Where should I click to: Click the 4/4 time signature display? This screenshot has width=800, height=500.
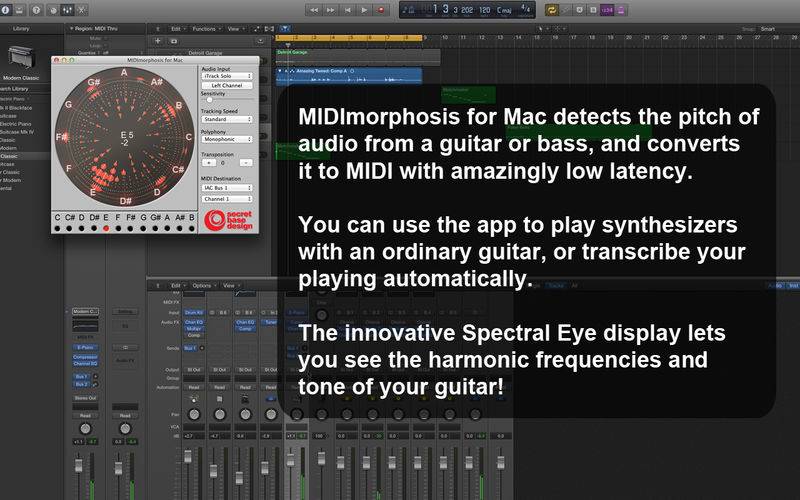525,9
